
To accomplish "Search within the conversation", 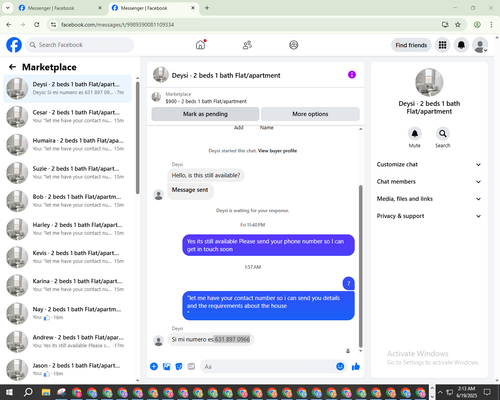I will (x=443, y=134).
